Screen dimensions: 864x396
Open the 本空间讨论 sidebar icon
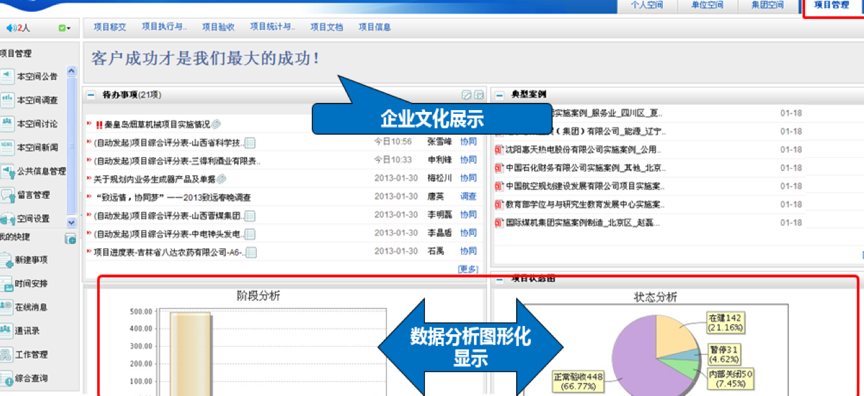7,124
